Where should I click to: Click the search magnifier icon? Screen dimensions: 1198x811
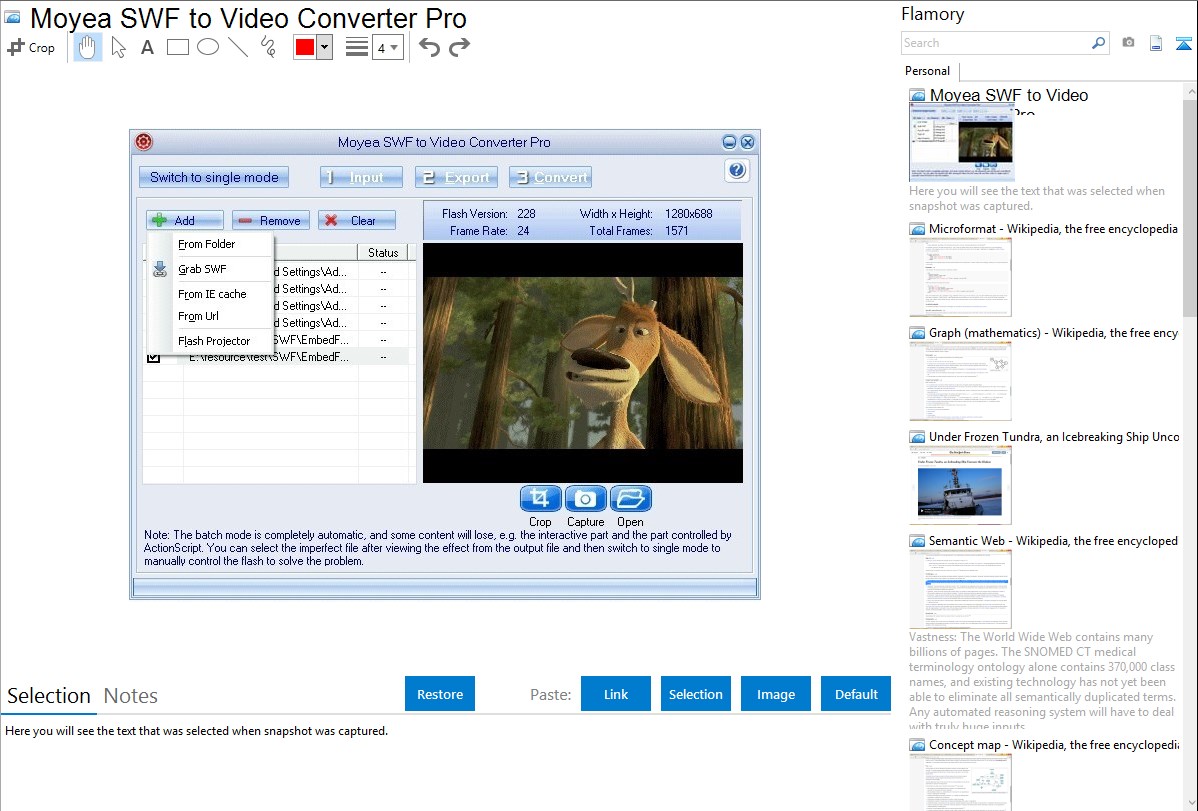1098,43
